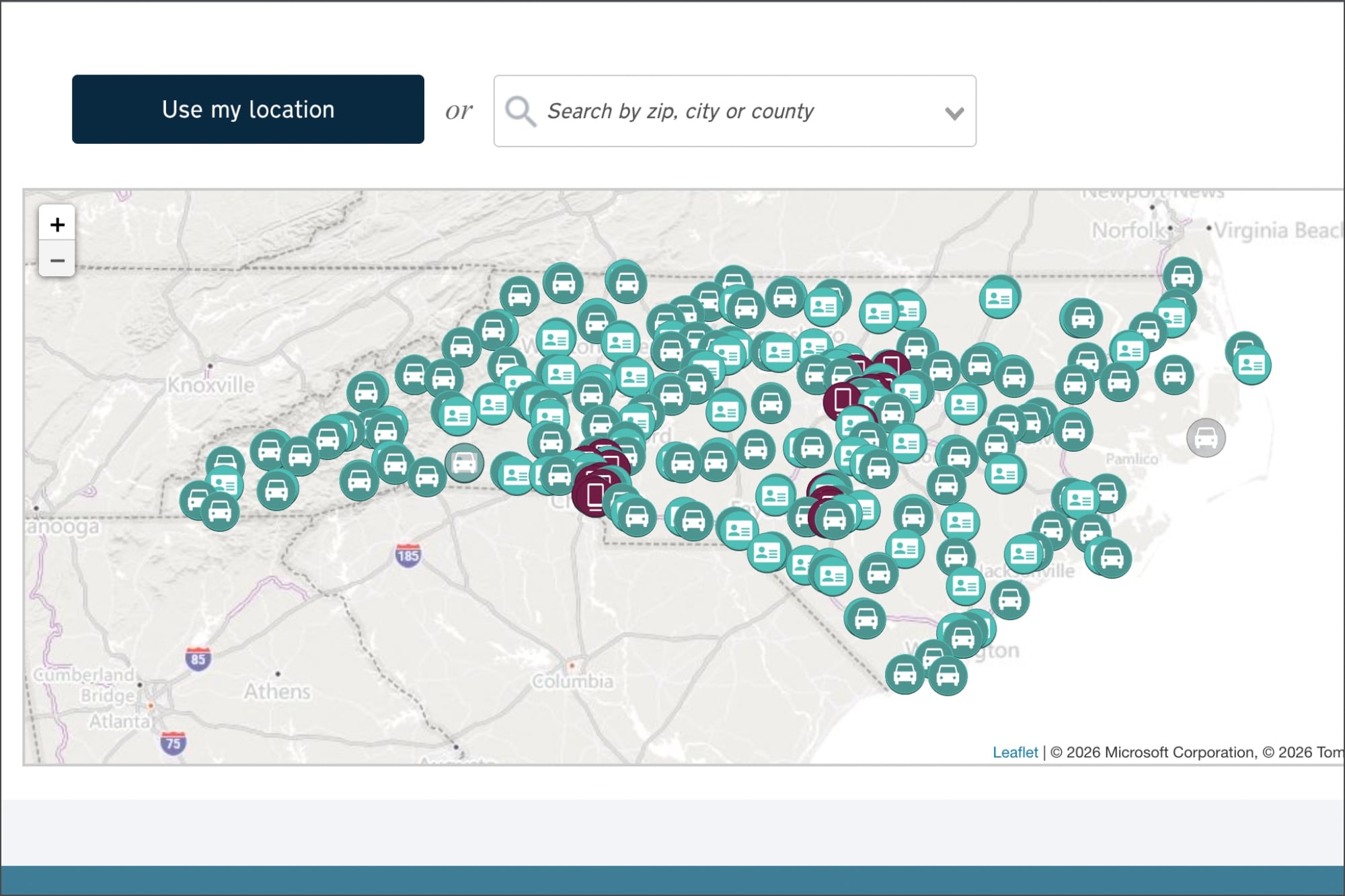Viewport: 1345px width, 896px height.
Task: Select the southernmost car marker near Wilmington
Action: (x=948, y=675)
